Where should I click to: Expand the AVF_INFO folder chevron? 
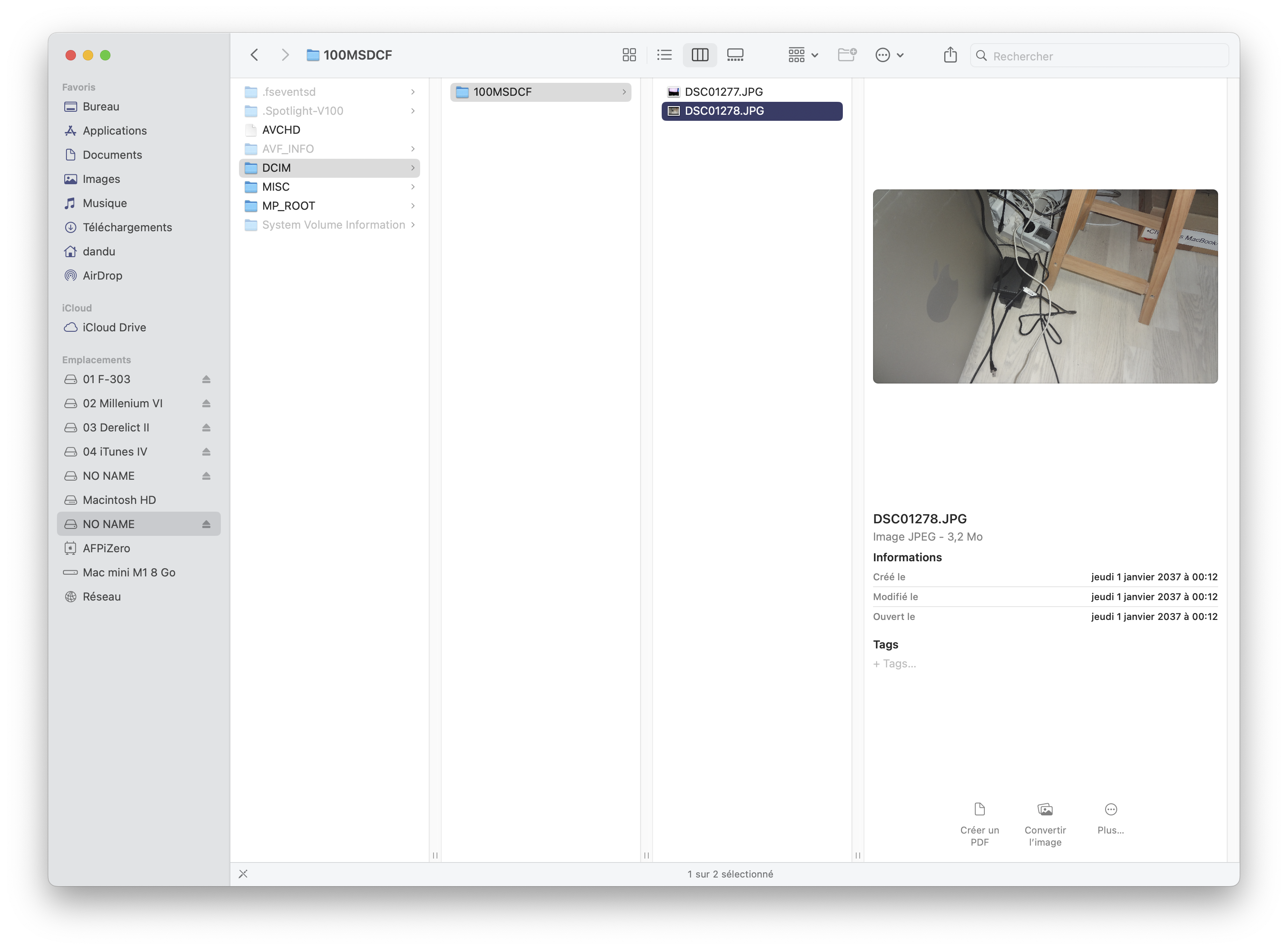point(412,149)
